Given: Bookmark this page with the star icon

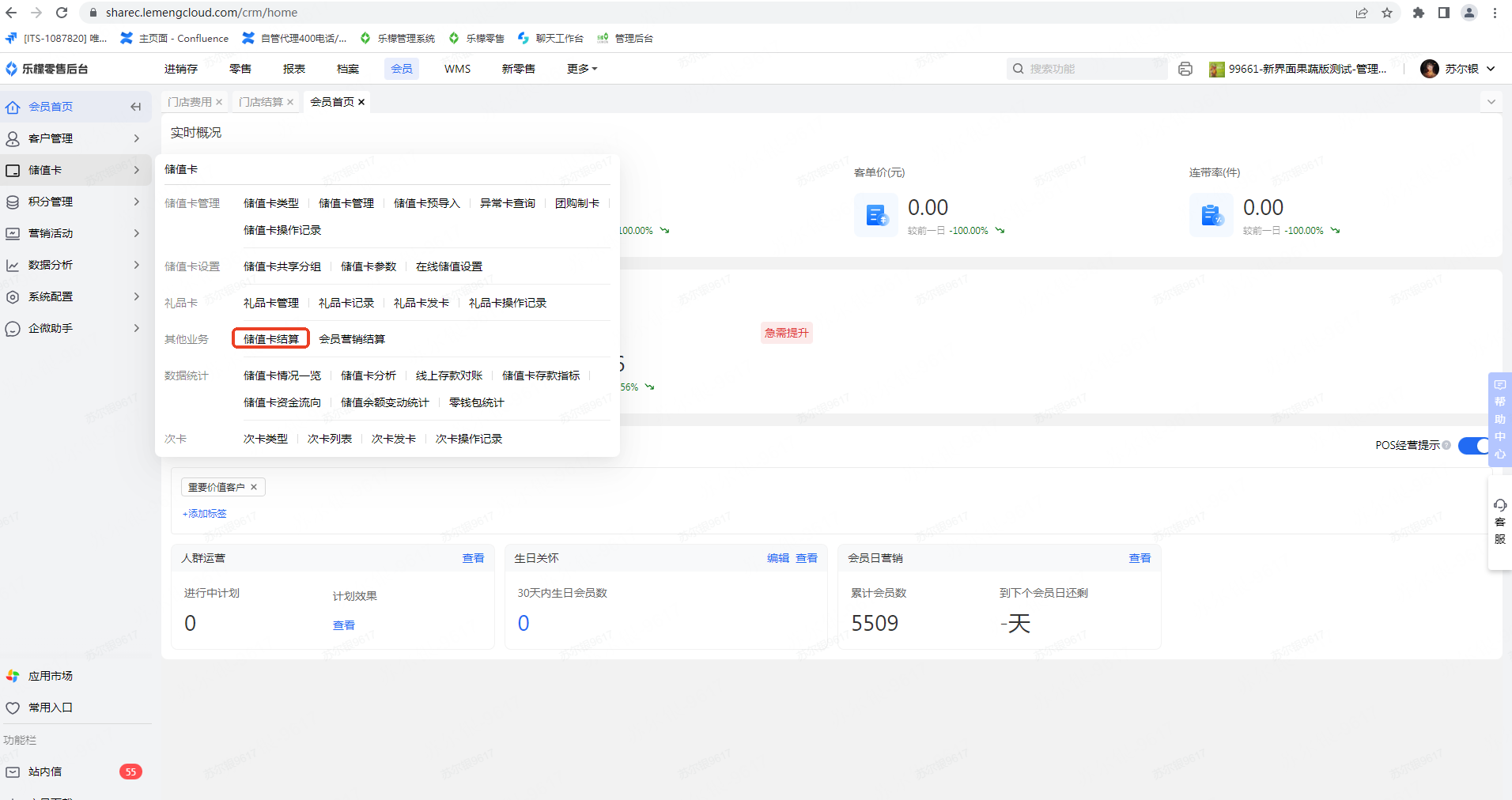Looking at the screenshot, I should tap(1387, 13).
